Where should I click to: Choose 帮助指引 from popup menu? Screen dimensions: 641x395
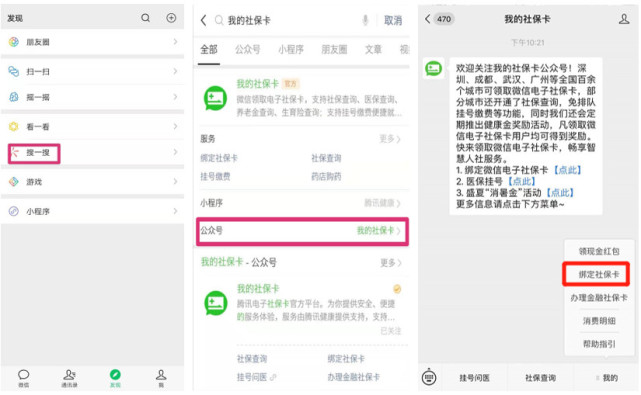coord(599,344)
